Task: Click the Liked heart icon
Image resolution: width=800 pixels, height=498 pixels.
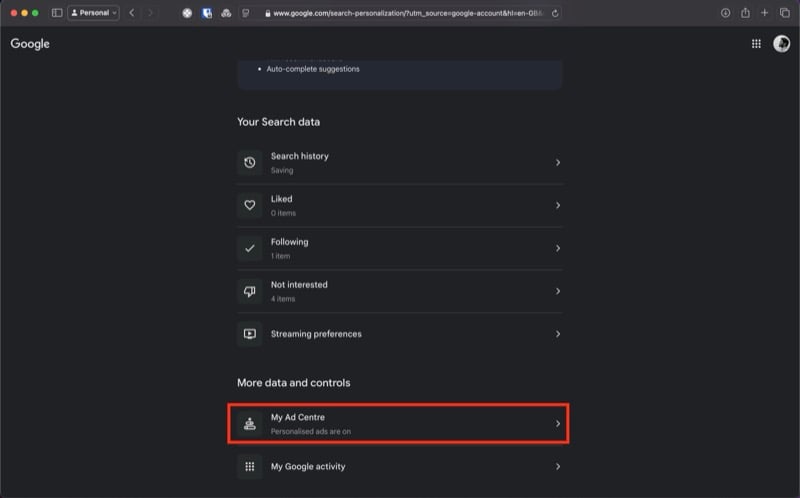Action: coord(249,205)
